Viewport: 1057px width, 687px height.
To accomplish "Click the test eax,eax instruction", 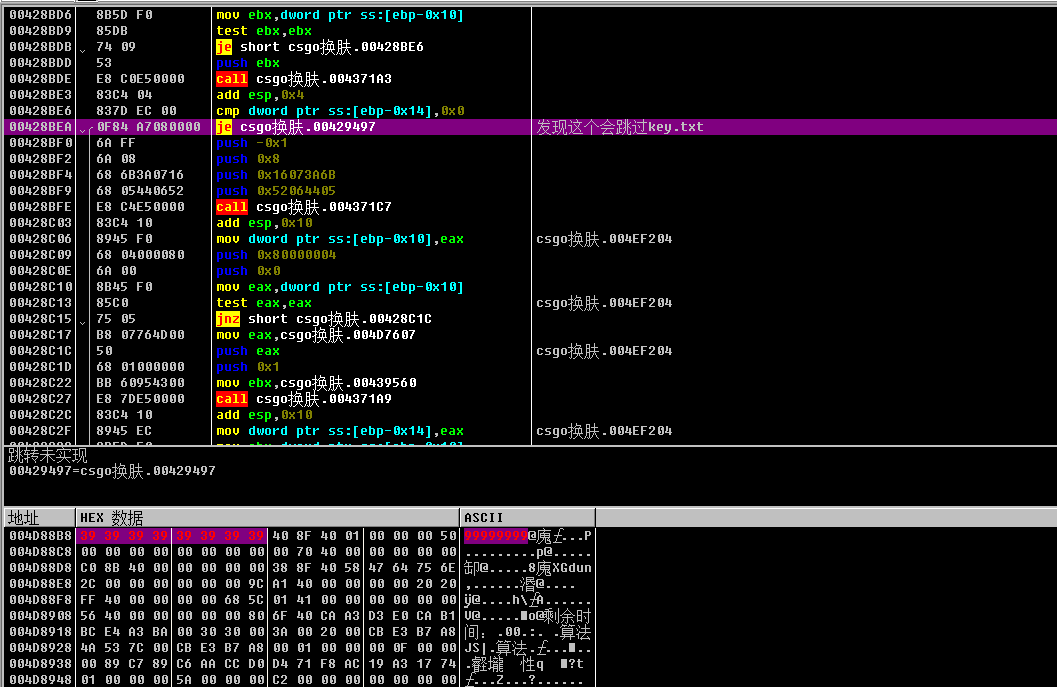I will (x=264, y=303).
